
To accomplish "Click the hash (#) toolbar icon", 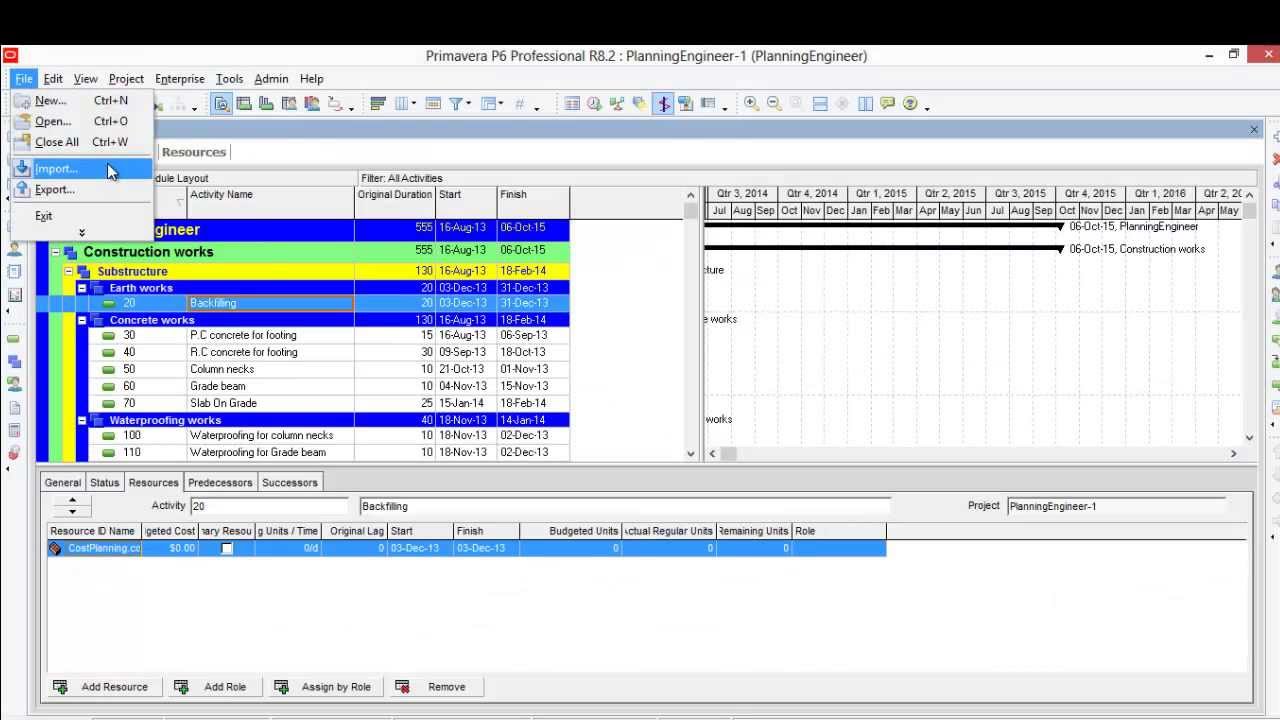I will tap(520, 104).
